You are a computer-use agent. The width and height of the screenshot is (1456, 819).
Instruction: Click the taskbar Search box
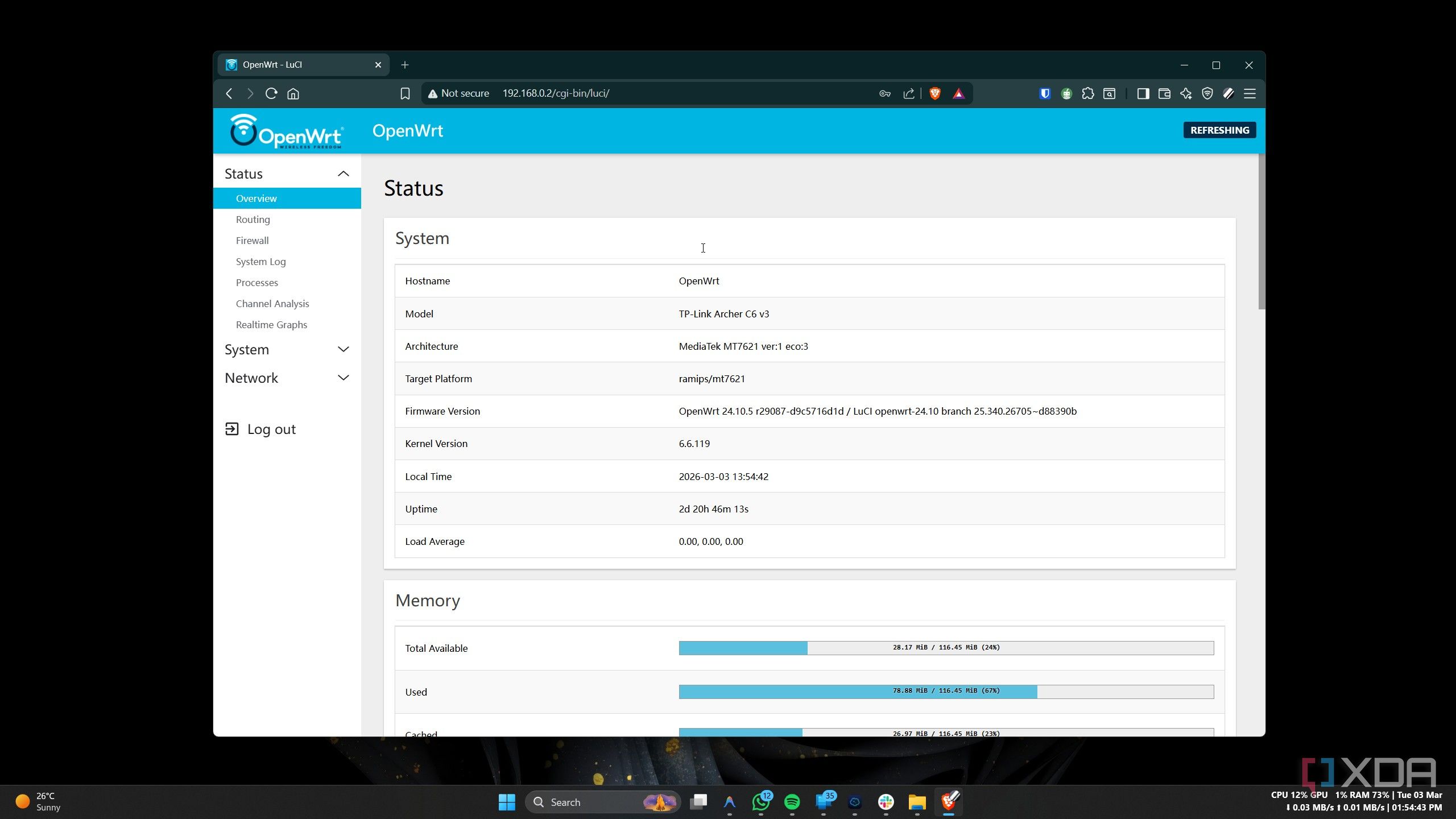[x=603, y=802]
